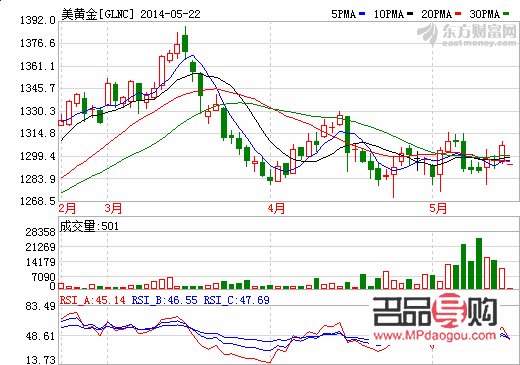Click the RSI_A:45.14 indicator label
This screenshot has height=365, width=520.
click(x=93, y=300)
